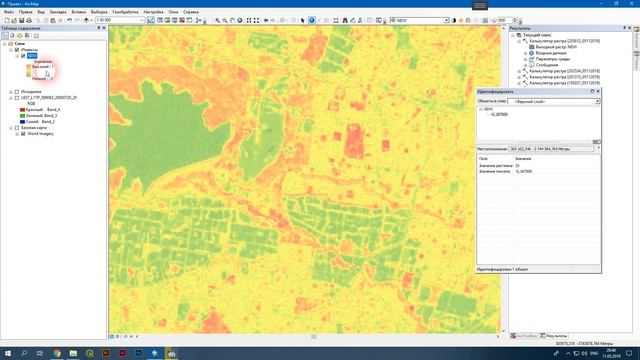Image resolution: width=640 pixels, height=360 pixels.
Task: Collapse the Текущий сеанс results node
Action: tap(513, 35)
